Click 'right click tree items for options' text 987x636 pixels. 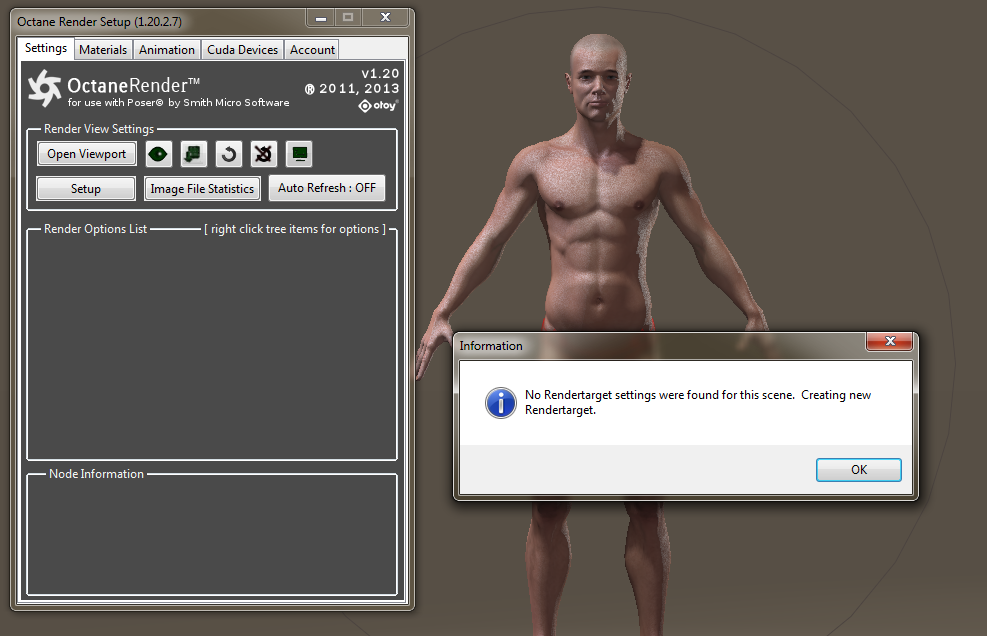(x=295, y=229)
